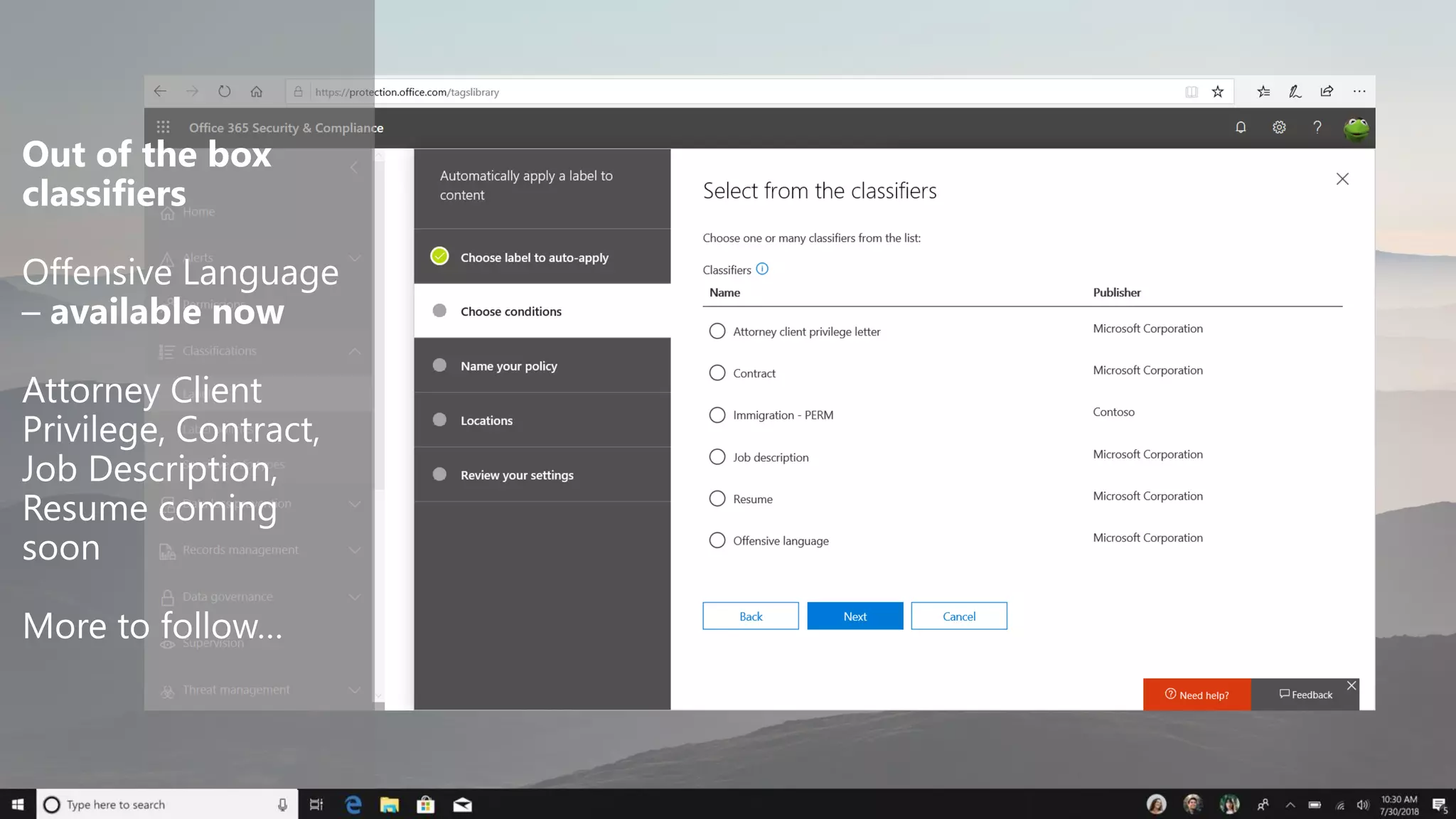Image resolution: width=1456 pixels, height=819 pixels.
Task: Click the Need help? button
Action: click(x=1197, y=695)
